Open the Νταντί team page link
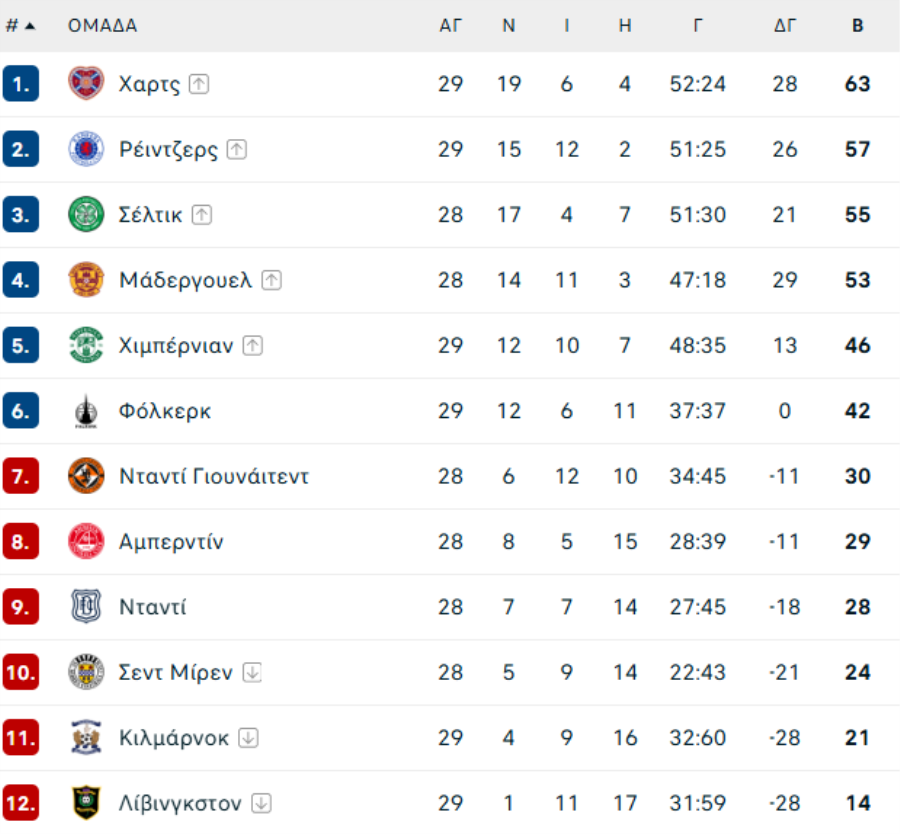The width and height of the screenshot is (900, 834). (x=152, y=607)
